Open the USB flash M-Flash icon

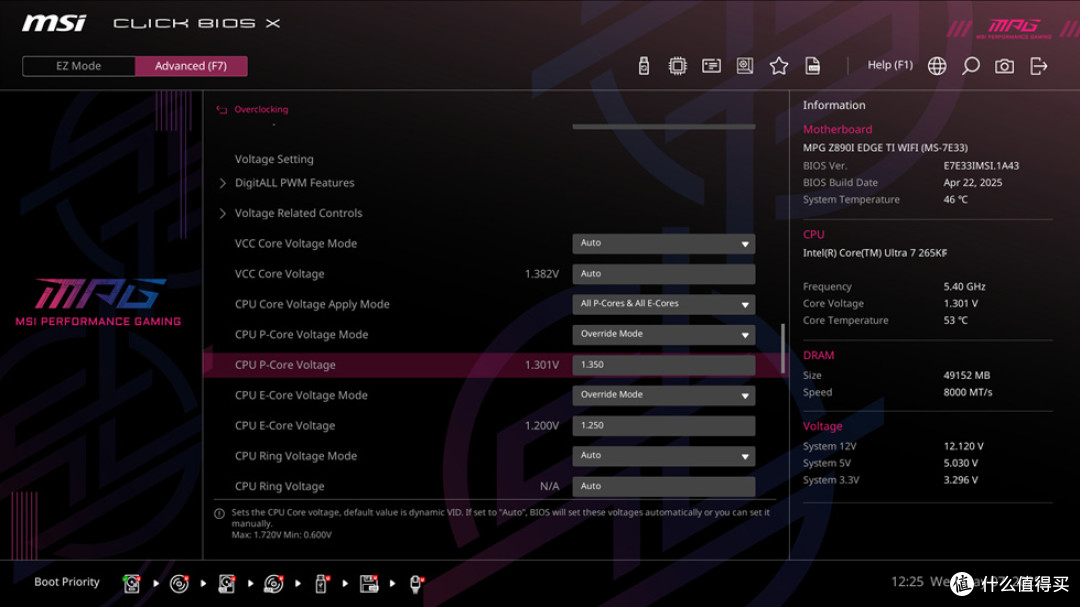(643, 65)
